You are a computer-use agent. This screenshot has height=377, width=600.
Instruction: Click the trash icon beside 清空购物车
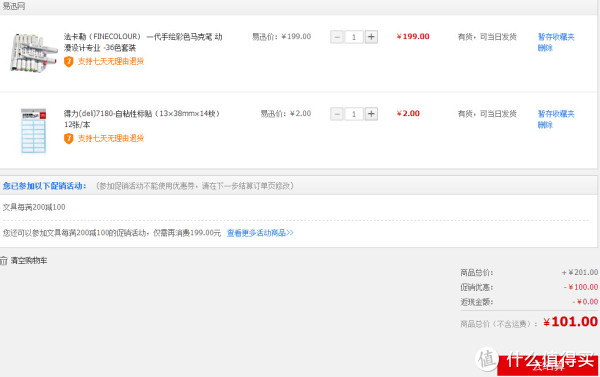pos(3,261)
